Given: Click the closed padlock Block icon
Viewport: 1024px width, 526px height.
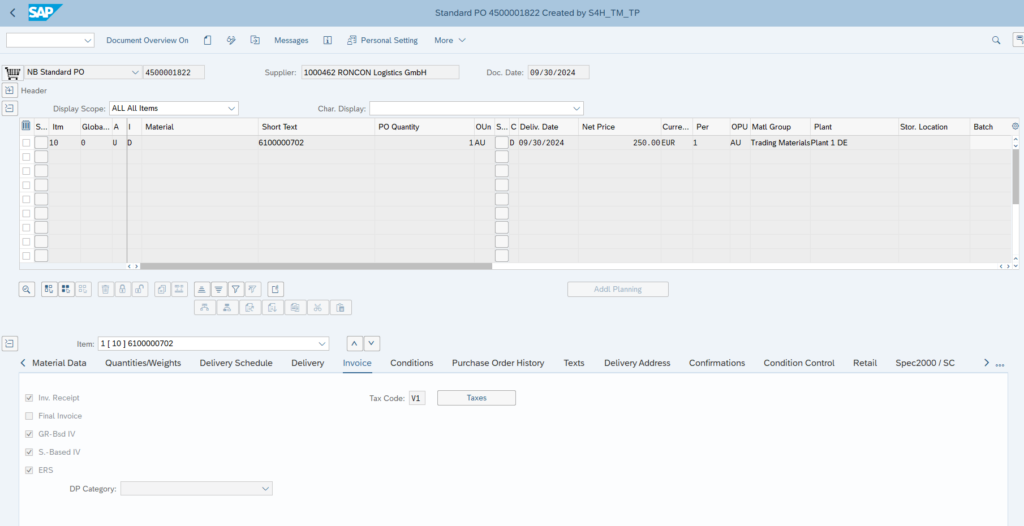Looking at the screenshot, I should (x=123, y=289).
